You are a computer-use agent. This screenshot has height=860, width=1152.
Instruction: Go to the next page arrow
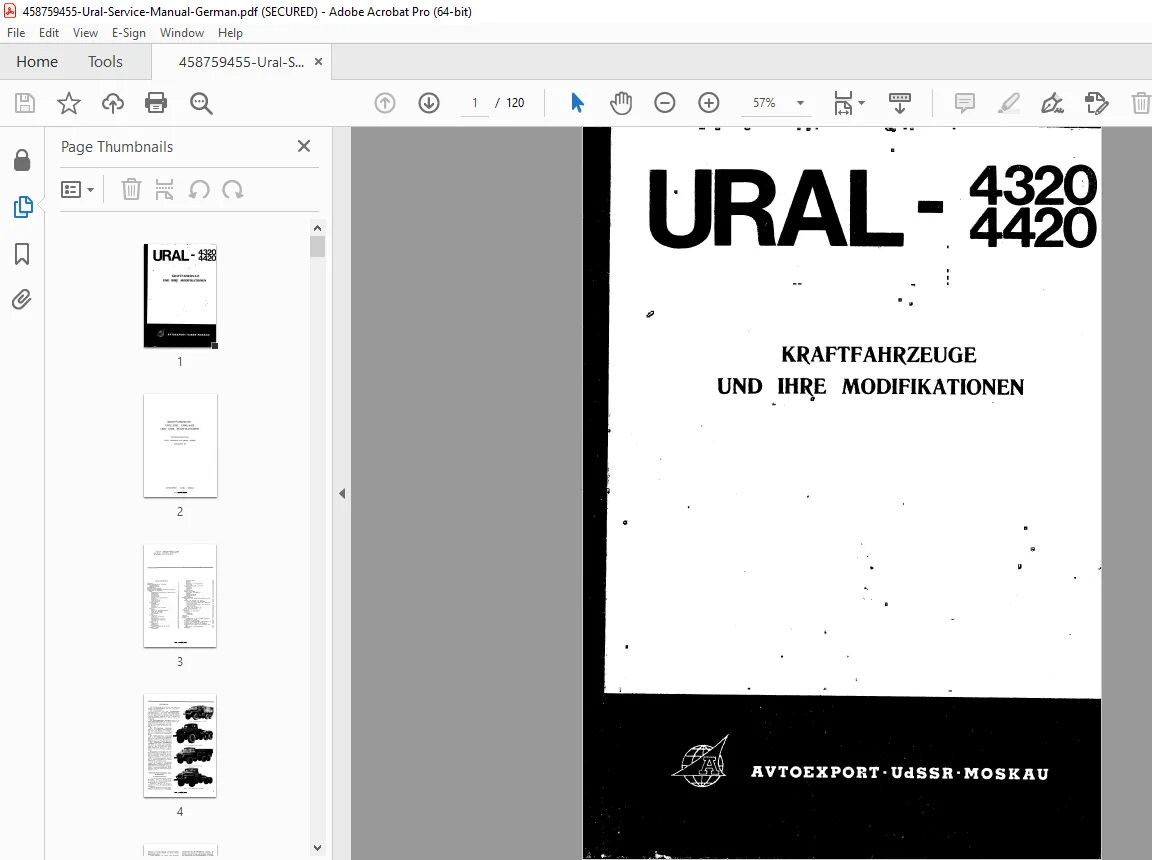click(429, 103)
